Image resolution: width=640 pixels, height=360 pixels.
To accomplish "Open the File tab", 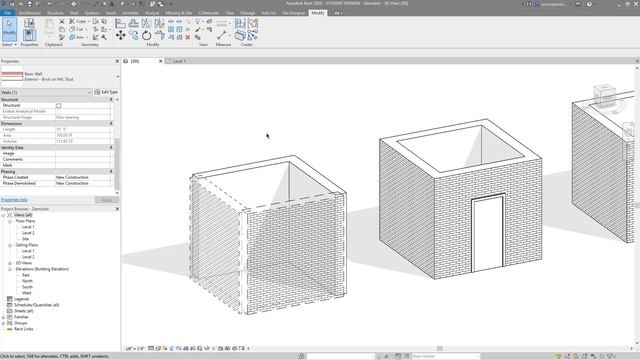I will [x=7, y=13].
